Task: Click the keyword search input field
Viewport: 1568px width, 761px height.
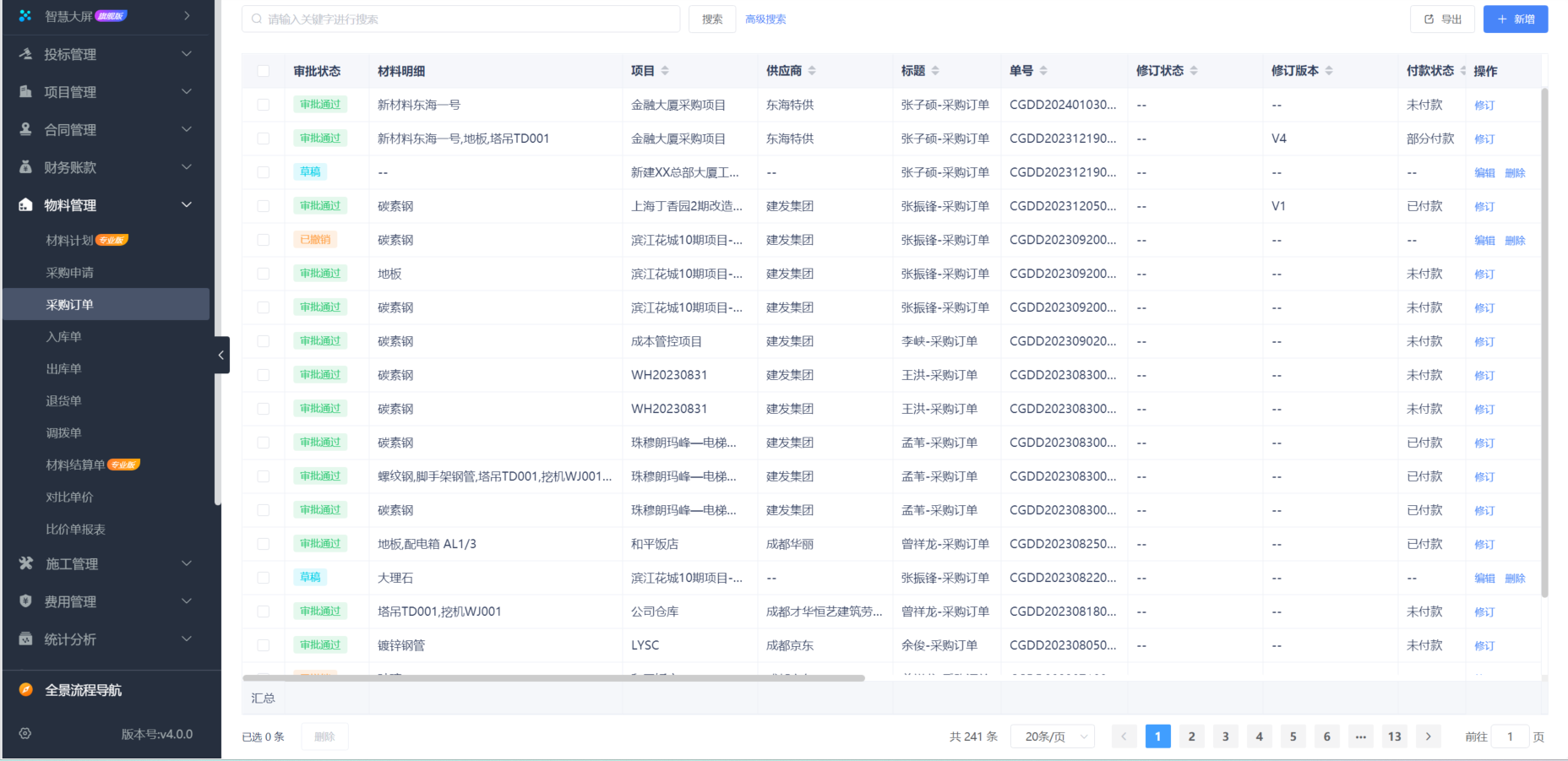Action: point(460,19)
